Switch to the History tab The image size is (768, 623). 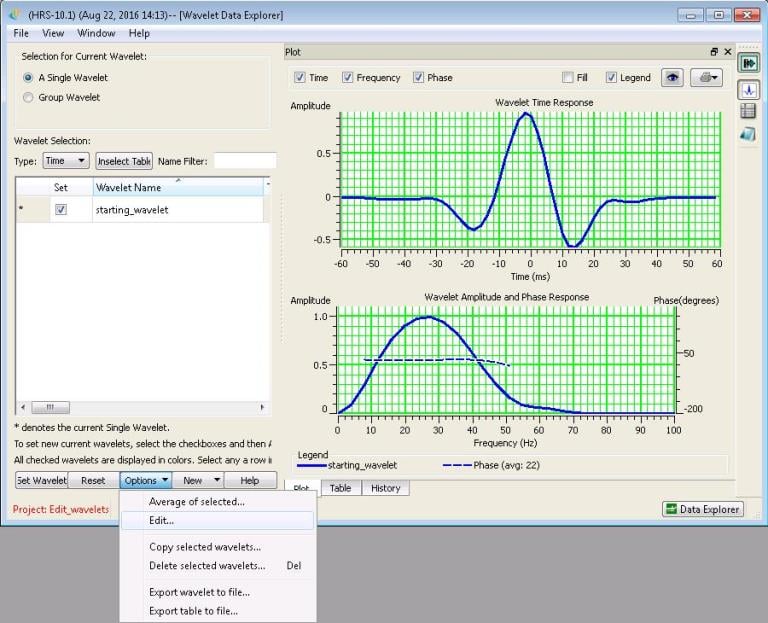click(x=385, y=488)
